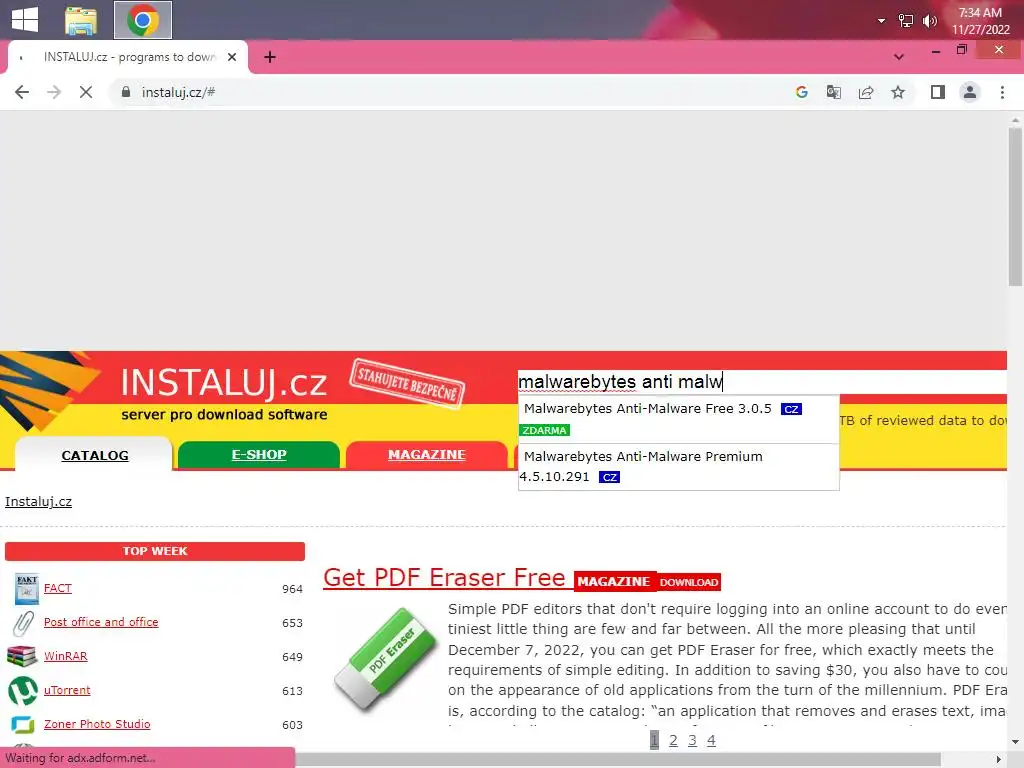The width and height of the screenshot is (1024, 768).
Task: Open the Windows Start menu
Action: click(x=25, y=20)
